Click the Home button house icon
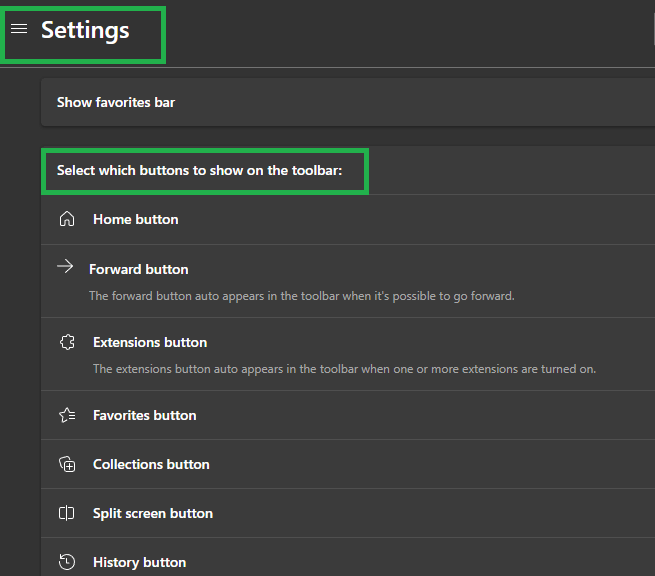The height and width of the screenshot is (576, 655). pos(67,219)
